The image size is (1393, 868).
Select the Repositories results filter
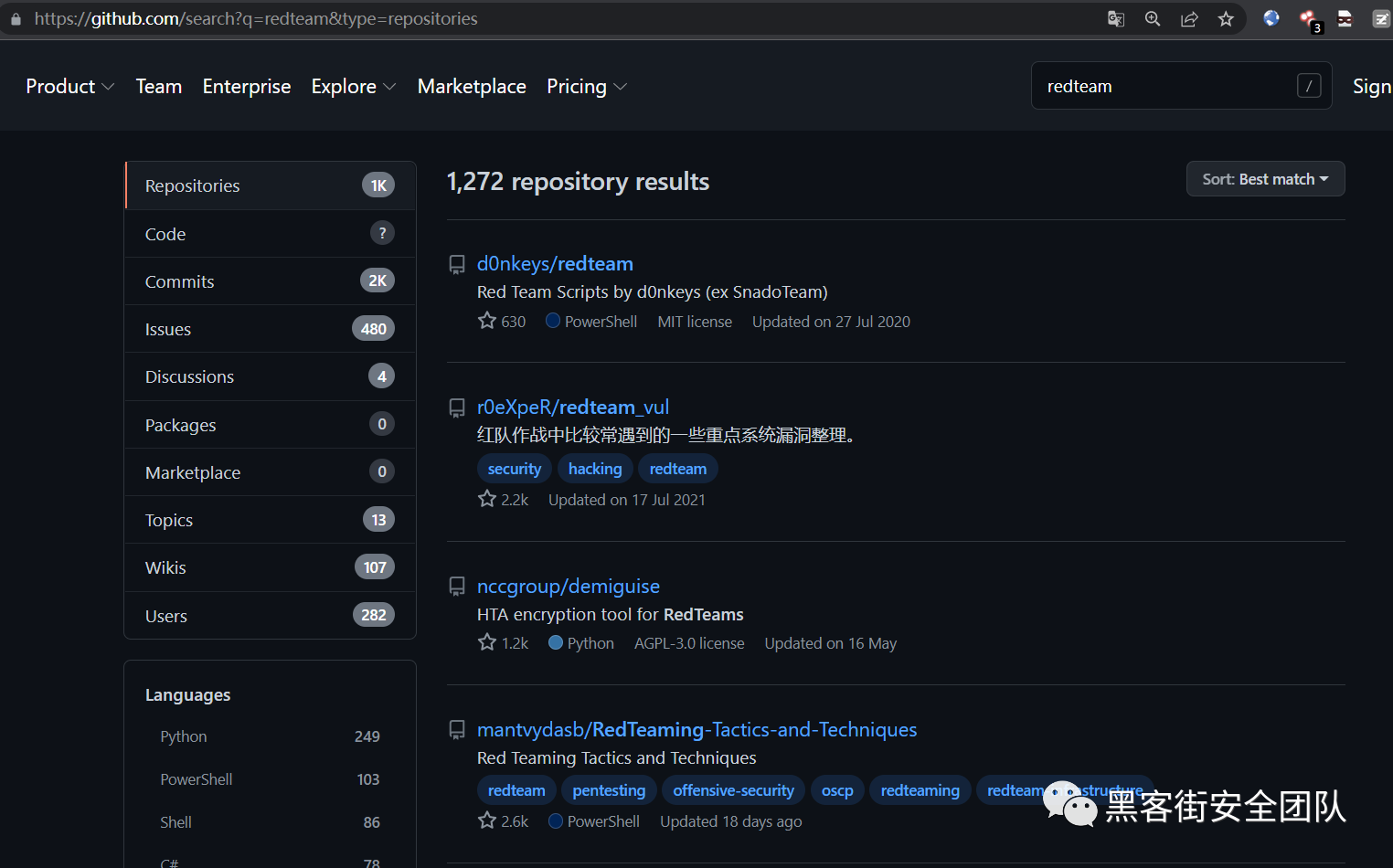pyautogui.click(x=271, y=185)
